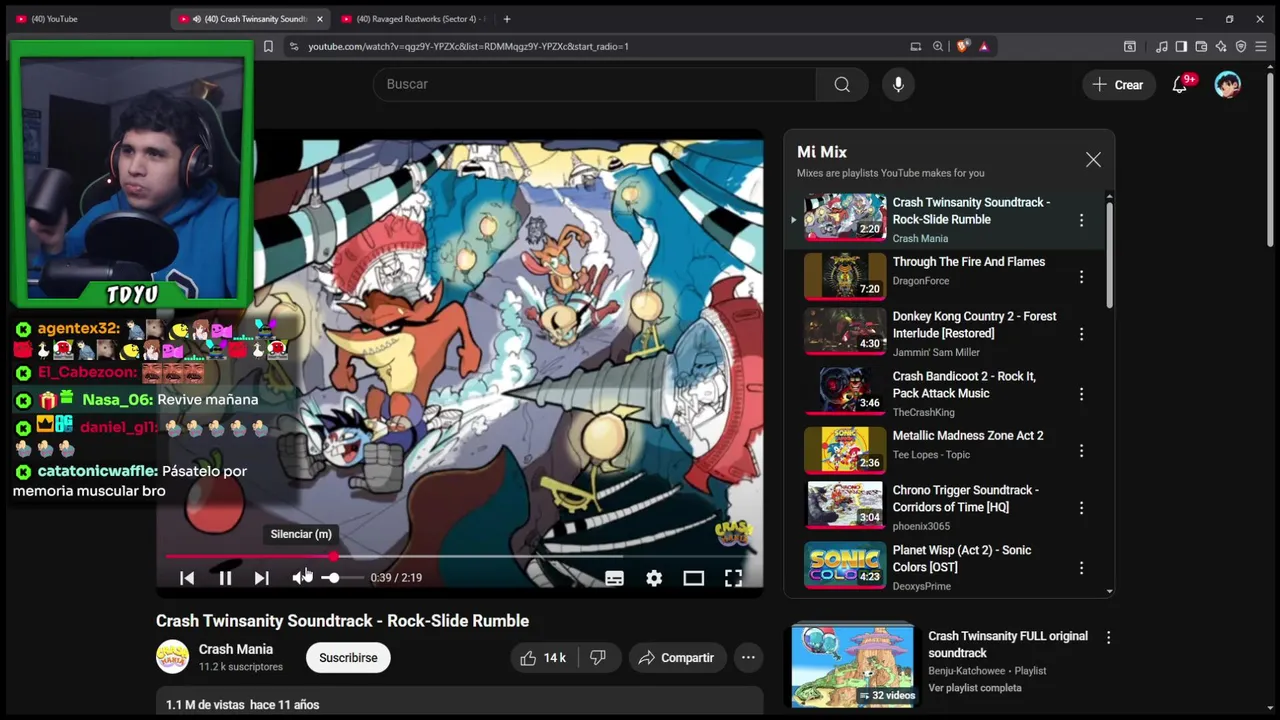Click the Brave VPN shield icon
Image resolution: width=1280 pixels, height=720 pixels.
point(1241,46)
